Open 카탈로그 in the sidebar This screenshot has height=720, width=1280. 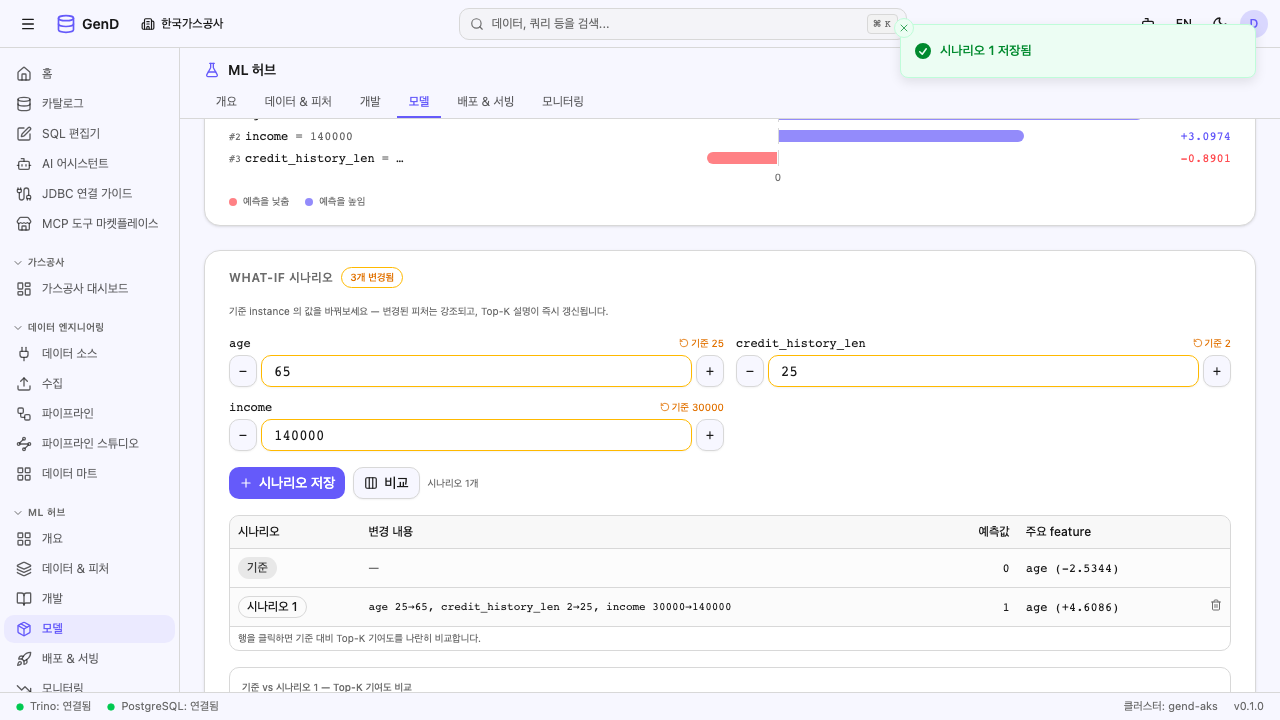(x=90, y=104)
